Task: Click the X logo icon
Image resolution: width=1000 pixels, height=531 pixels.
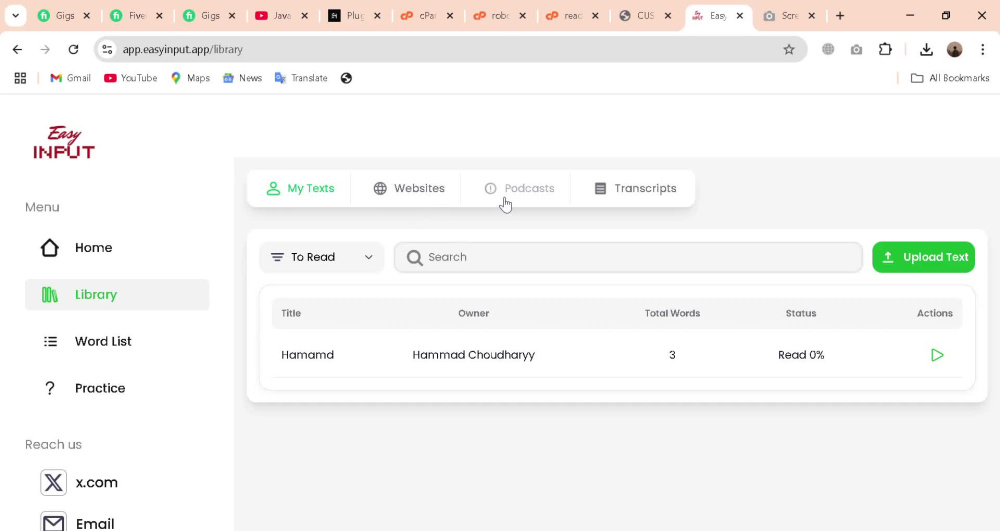Action: (54, 483)
